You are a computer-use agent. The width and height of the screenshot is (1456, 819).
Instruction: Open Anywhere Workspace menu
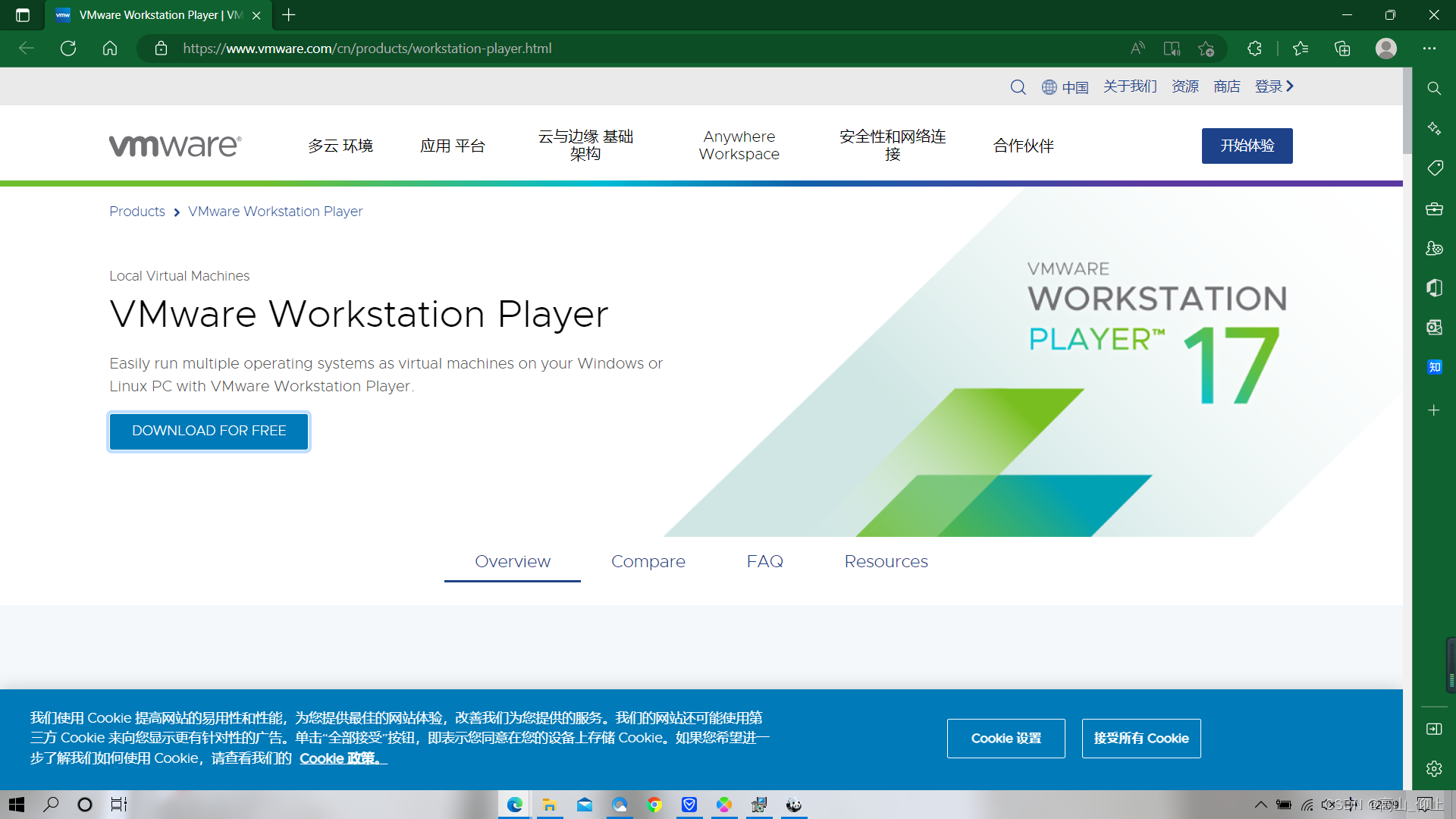click(x=739, y=146)
